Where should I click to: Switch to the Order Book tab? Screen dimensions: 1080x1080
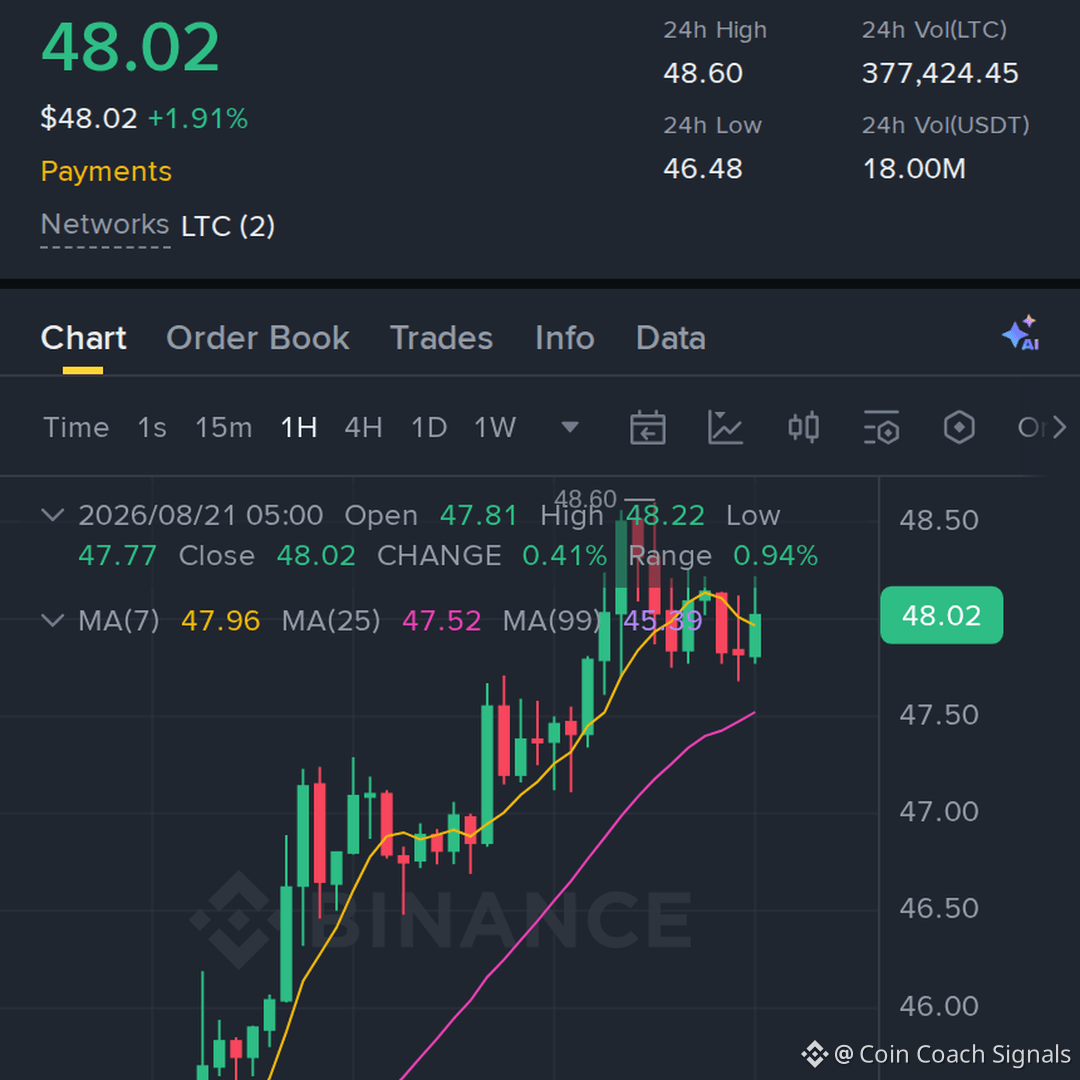click(x=258, y=338)
